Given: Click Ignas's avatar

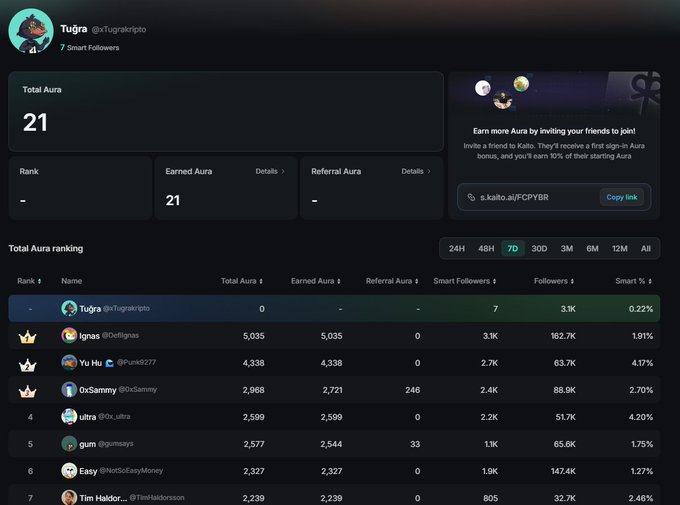Looking at the screenshot, I should tap(69, 335).
